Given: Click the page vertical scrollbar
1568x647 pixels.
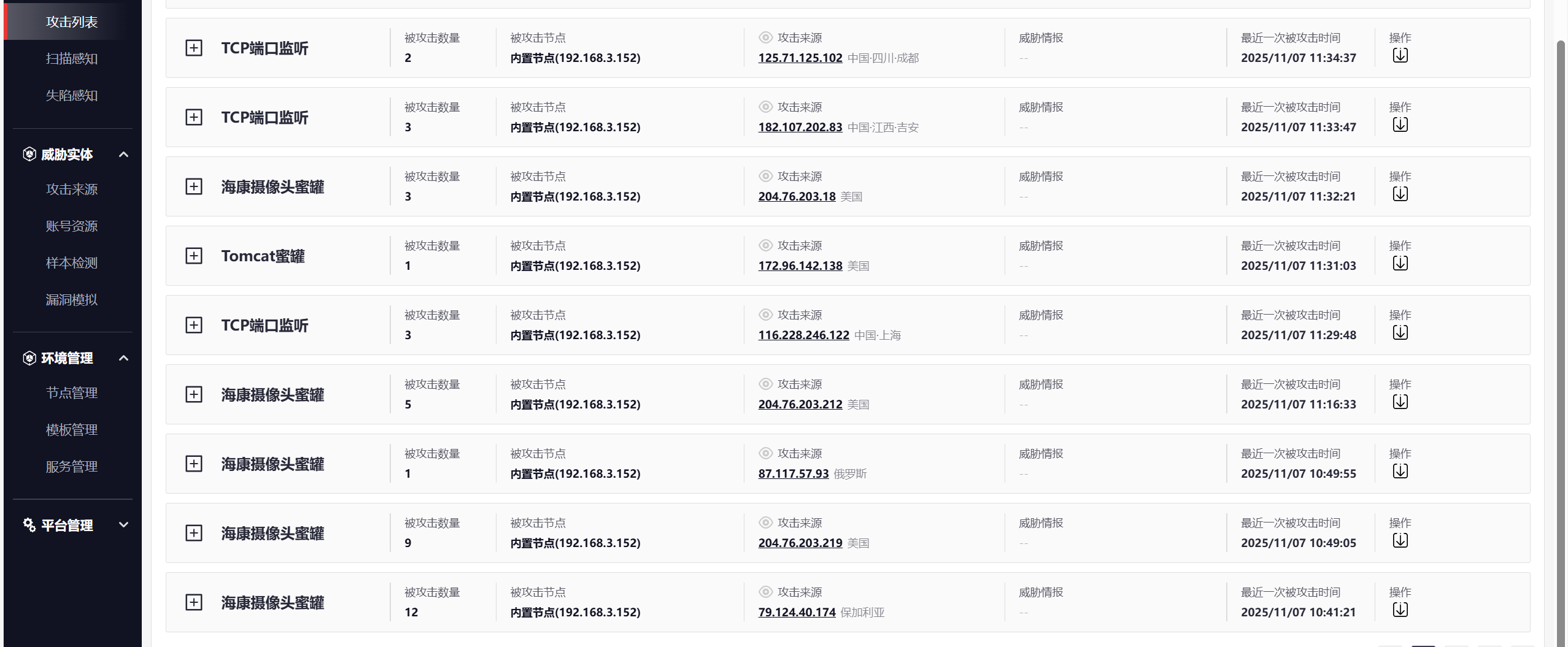Looking at the screenshot, I should 1562,307.
